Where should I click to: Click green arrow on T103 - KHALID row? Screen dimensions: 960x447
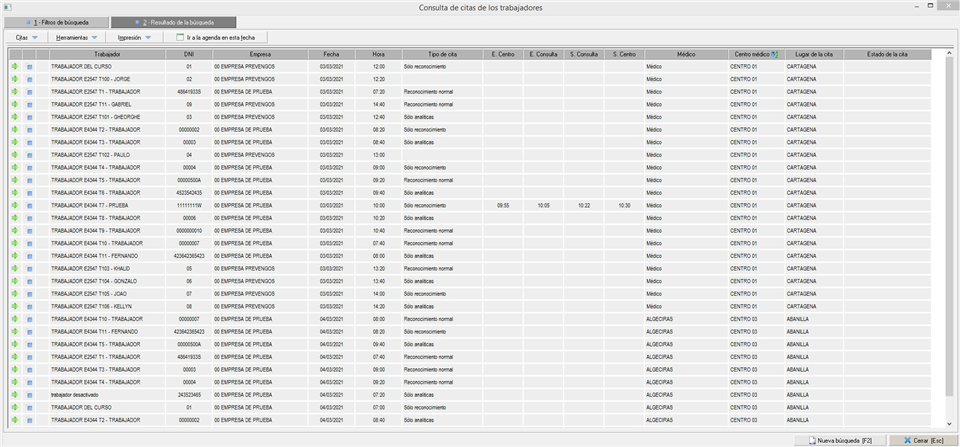coord(15,268)
